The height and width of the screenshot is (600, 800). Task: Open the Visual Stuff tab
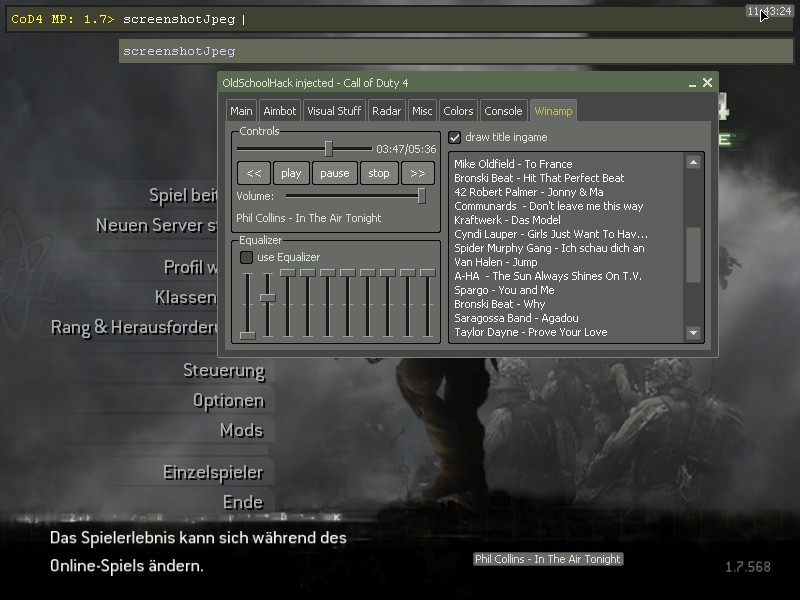tap(334, 111)
